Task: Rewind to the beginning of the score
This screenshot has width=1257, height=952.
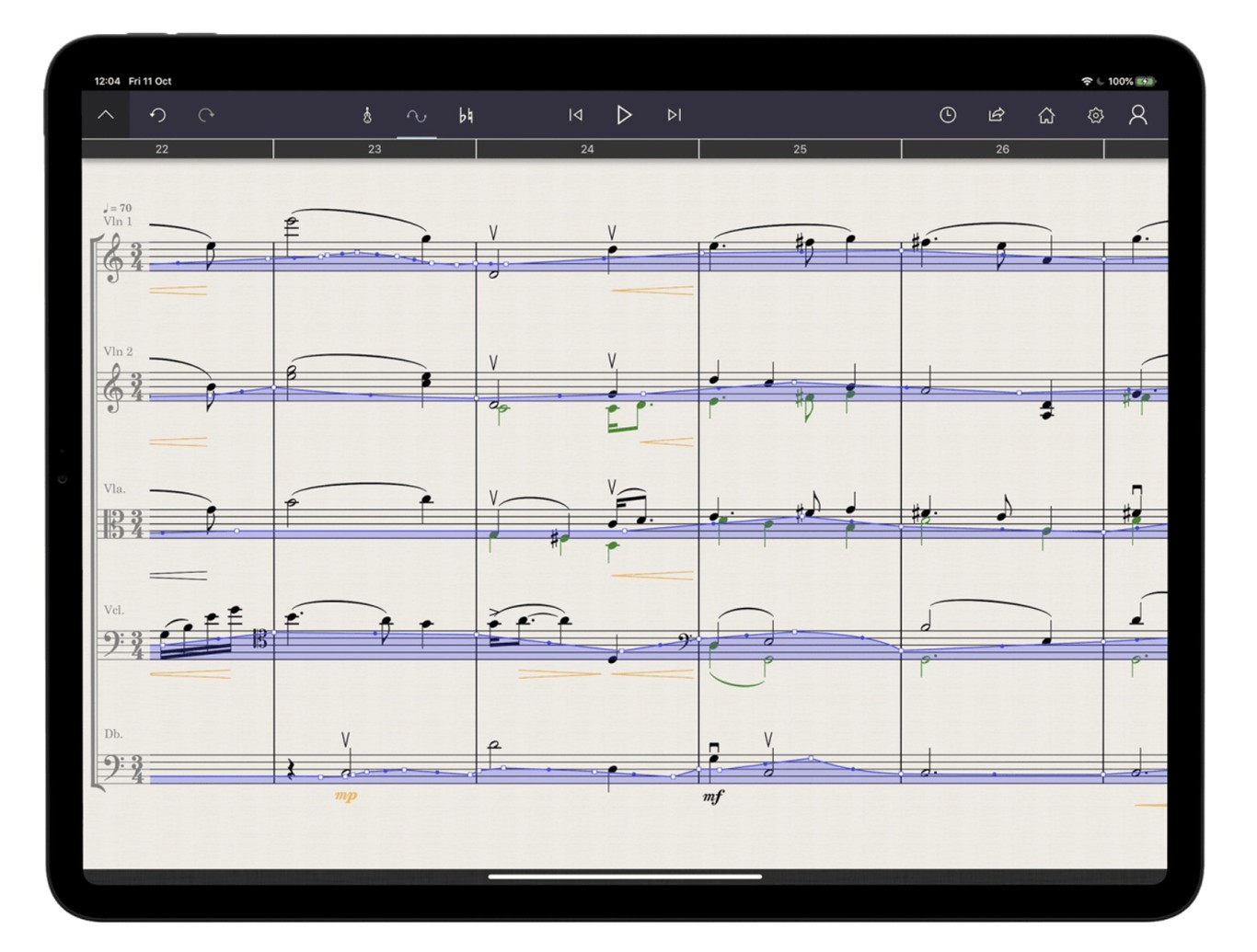Action: coord(575,114)
